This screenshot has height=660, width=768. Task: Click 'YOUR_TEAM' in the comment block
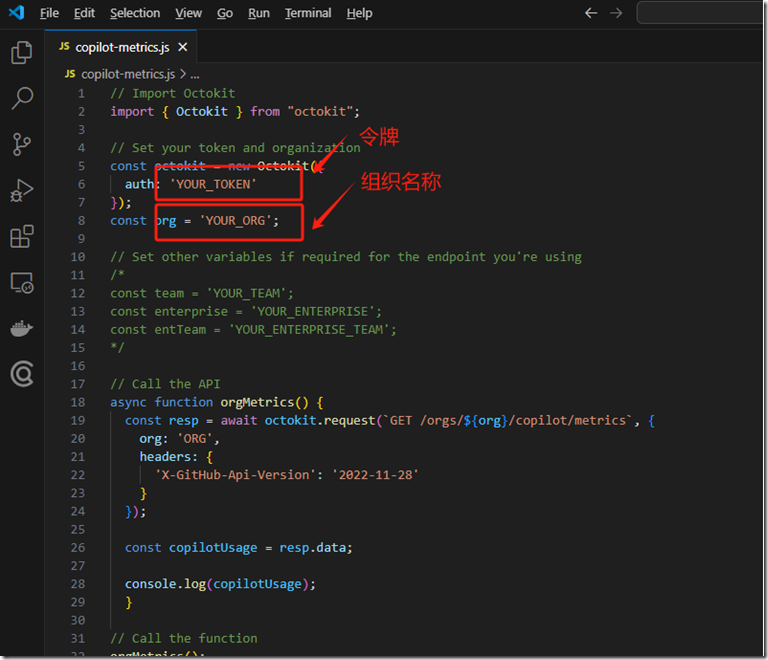pos(246,293)
